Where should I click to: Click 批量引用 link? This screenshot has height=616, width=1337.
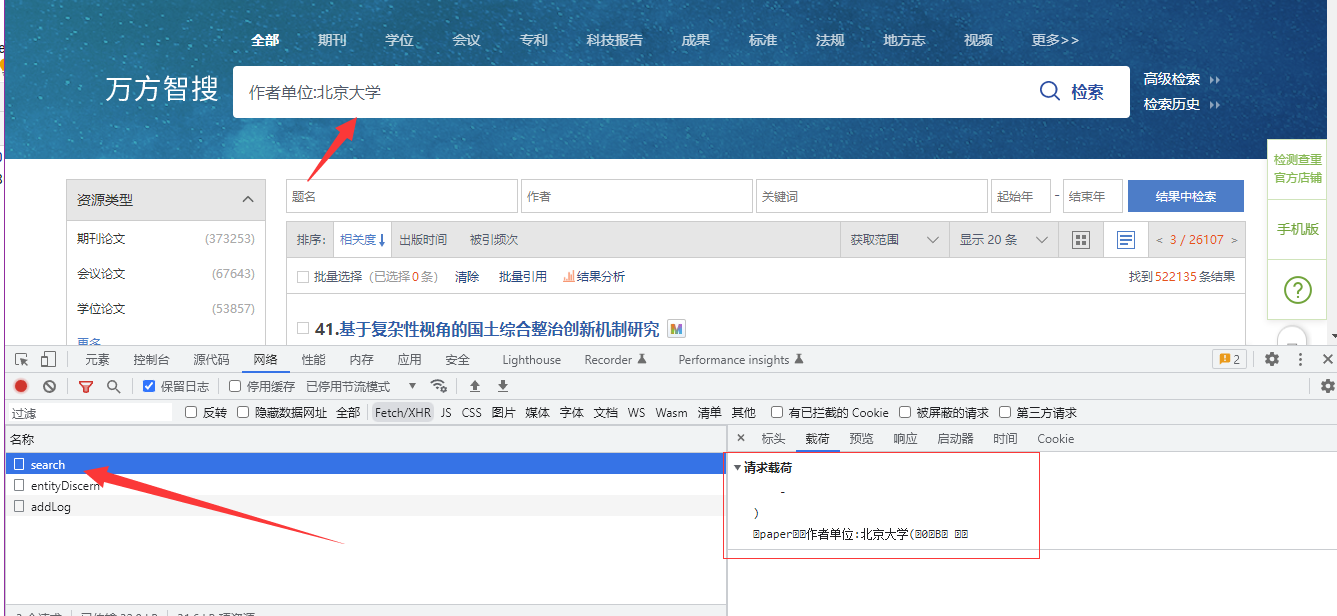[523, 277]
